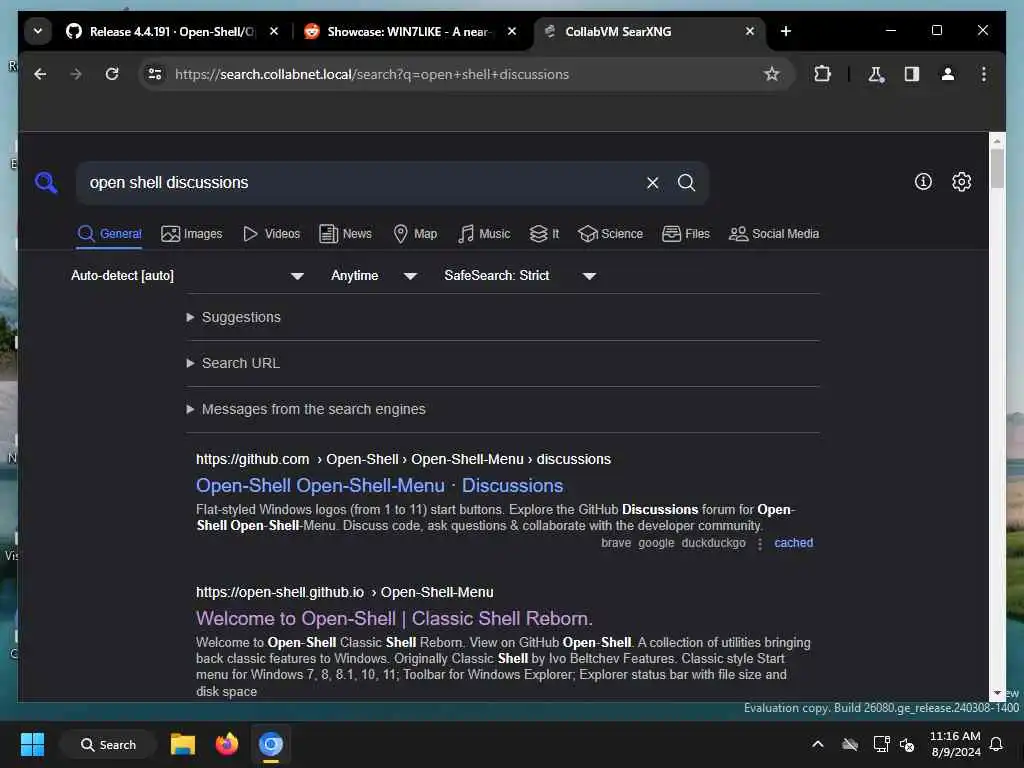This screenshot has height=768, width=1024.
Task: Open muted volume tray icon
Action: click(907, 744)
